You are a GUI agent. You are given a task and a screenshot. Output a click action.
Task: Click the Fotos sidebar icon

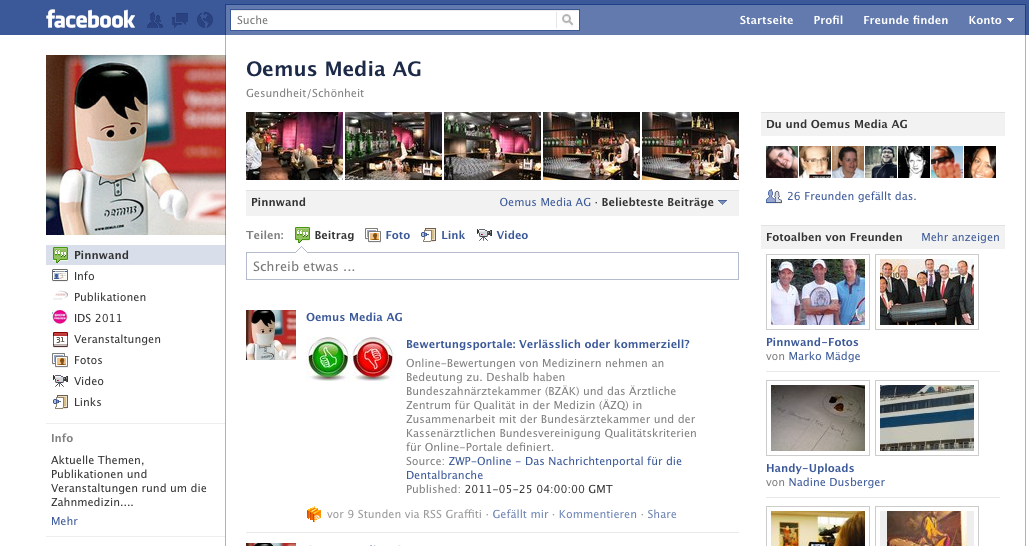(x=60, y=360)
